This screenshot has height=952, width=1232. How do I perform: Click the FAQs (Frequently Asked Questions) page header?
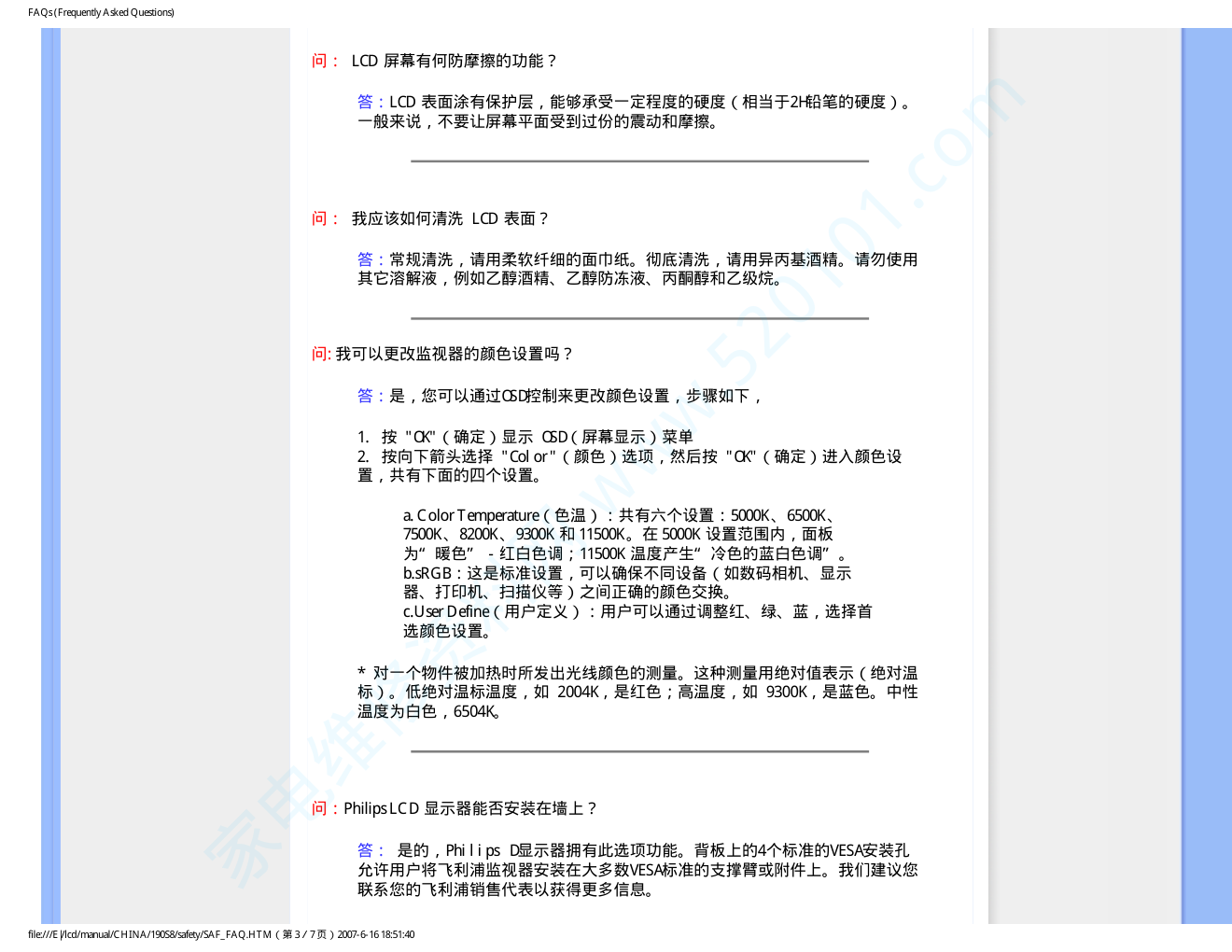point(101,12)
